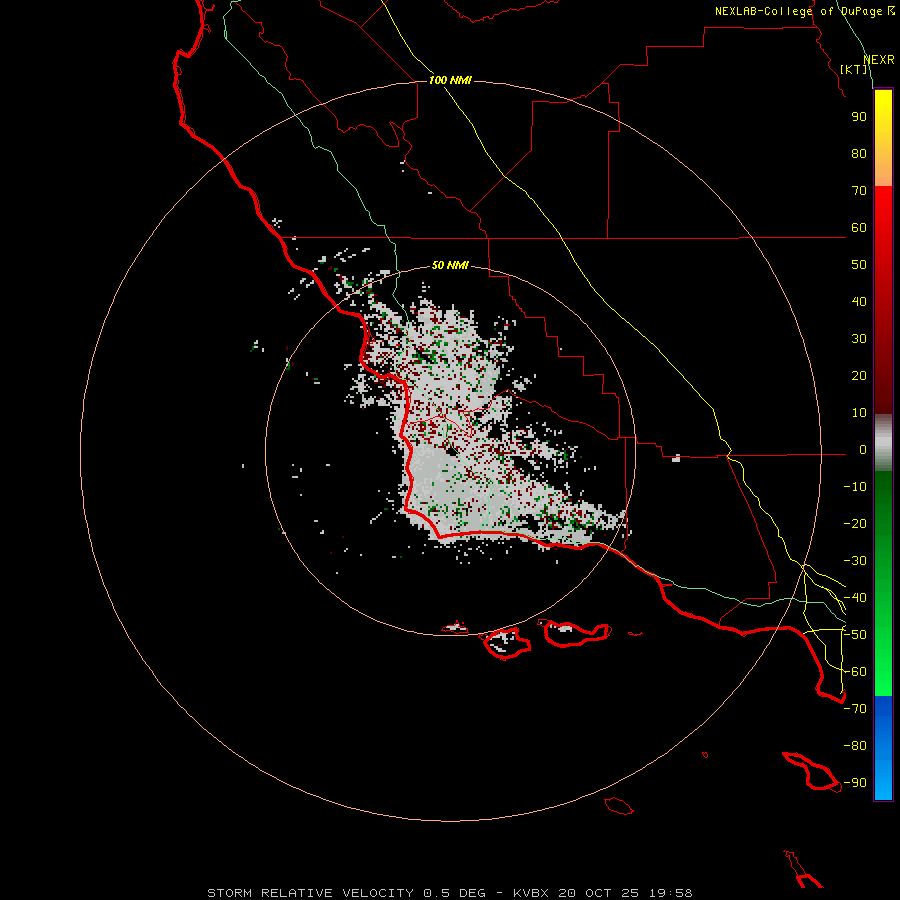Click the -40 value on velocity scale
This screenshot has width=900, height=900.
pos(855,598)
